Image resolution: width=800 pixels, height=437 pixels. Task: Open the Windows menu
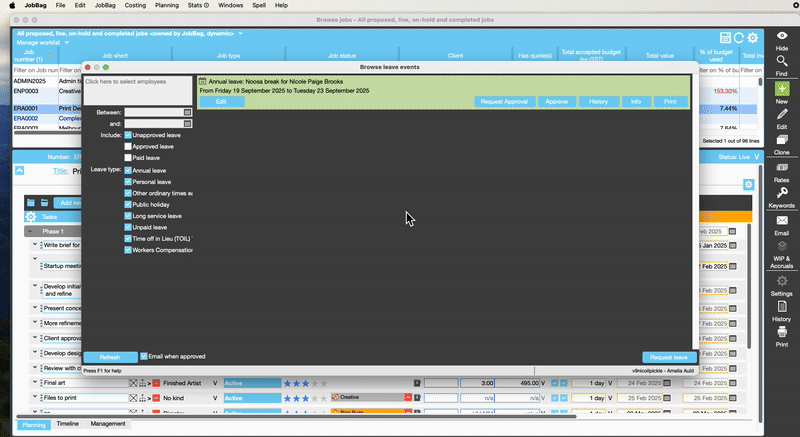click(230, 5)
